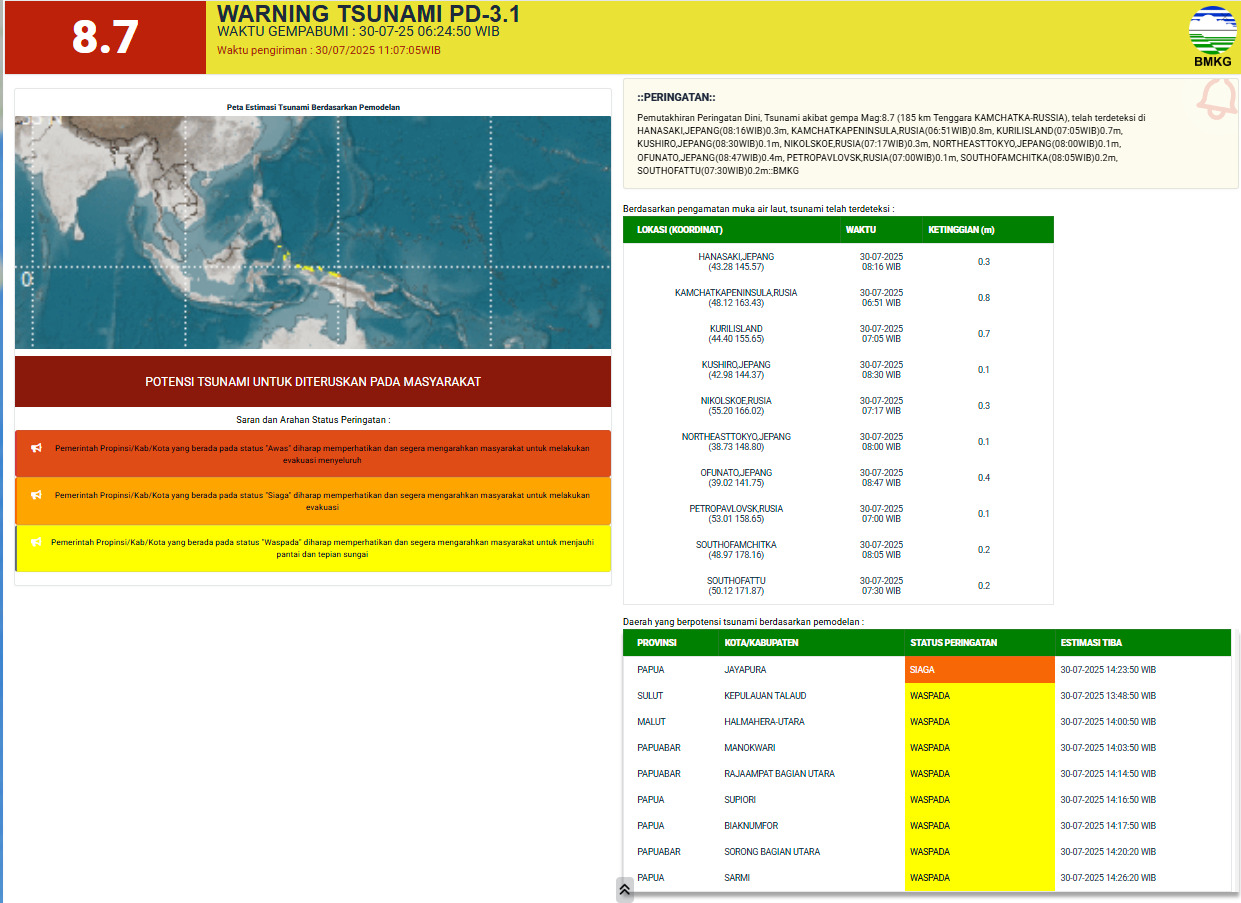
Task: Click the STATUS PERINGATAN column header
Action: click(953, 643)
